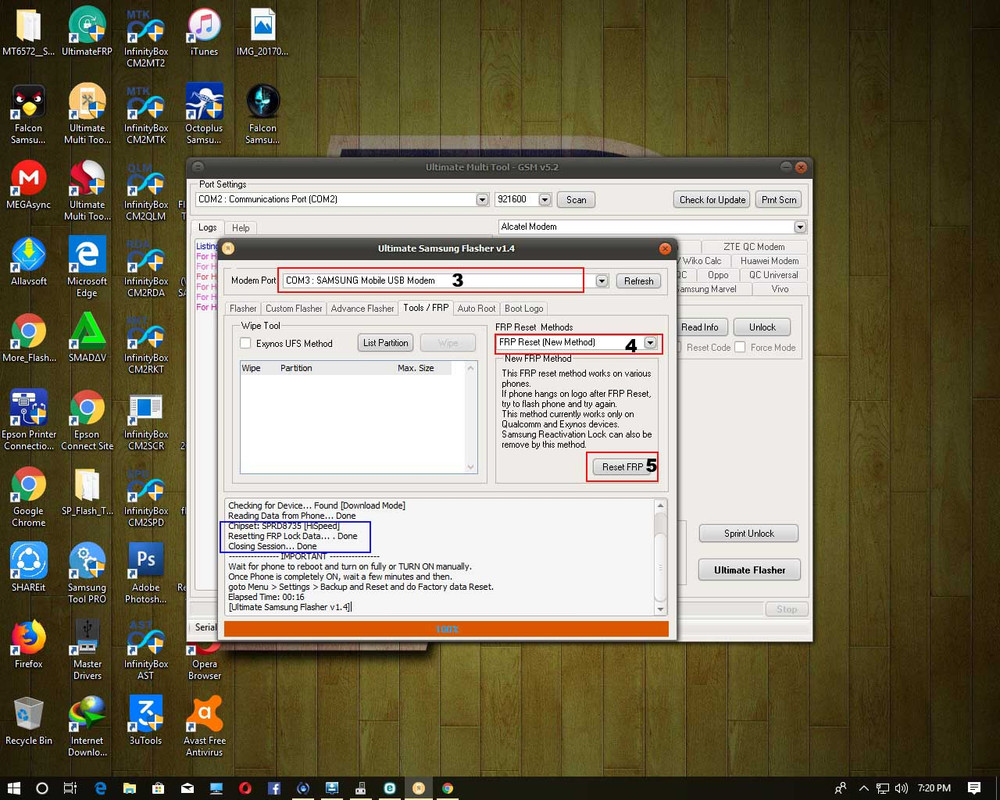Switch to the Custom Flasher tab
Image resolution: width=1000 pixels, height=800 pixels.
294,308
